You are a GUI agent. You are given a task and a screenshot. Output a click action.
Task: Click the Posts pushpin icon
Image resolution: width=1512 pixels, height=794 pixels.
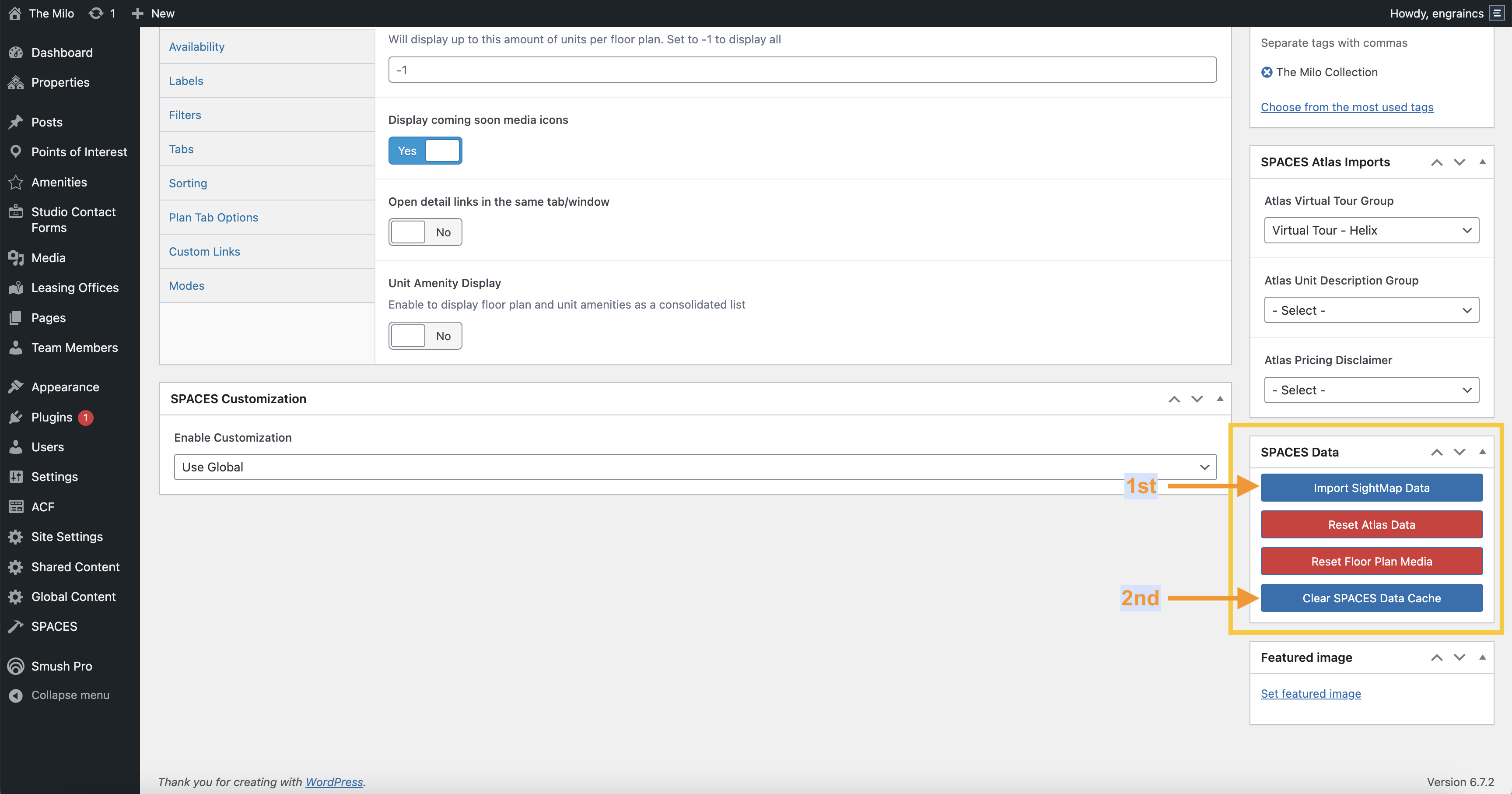pos(16,122)
